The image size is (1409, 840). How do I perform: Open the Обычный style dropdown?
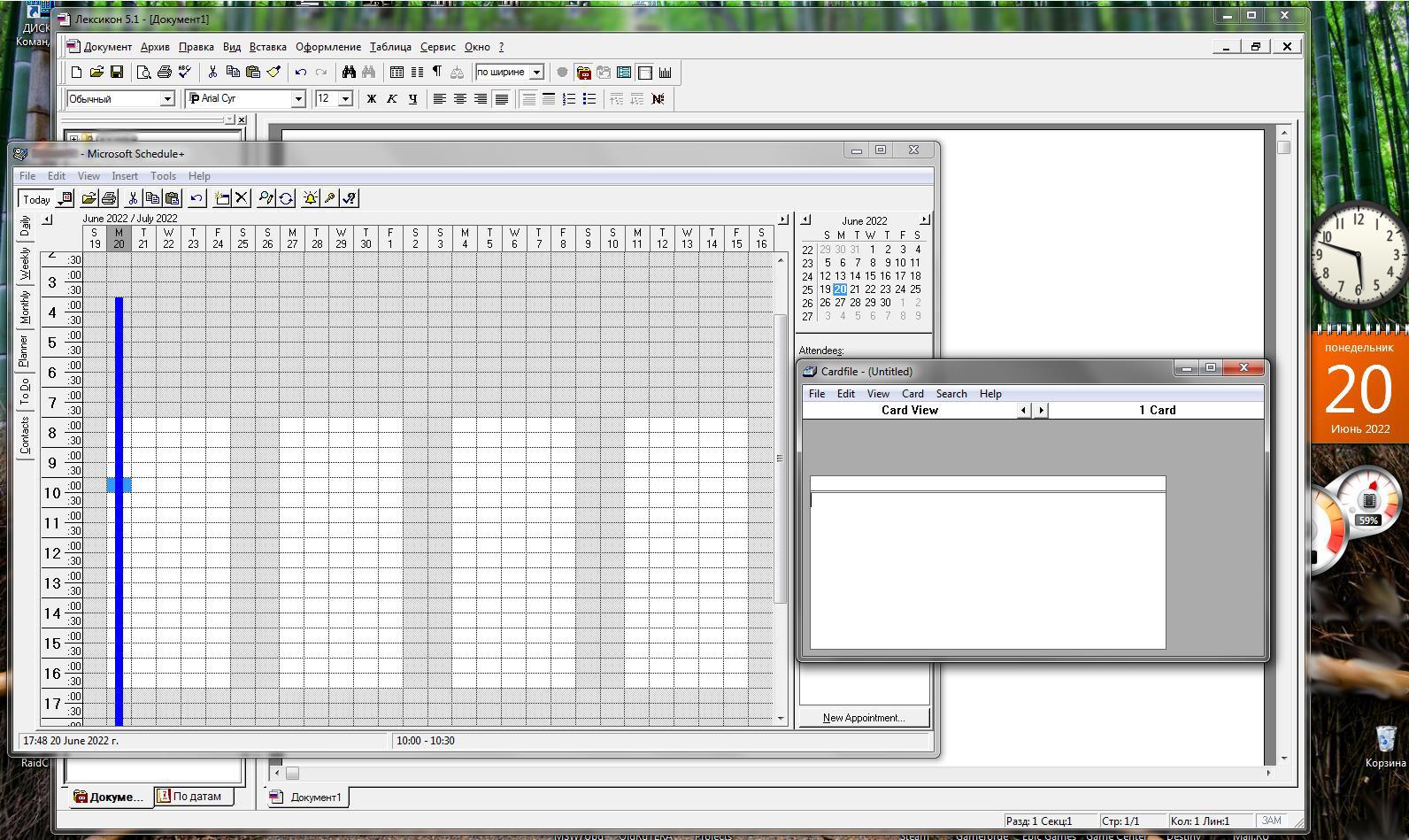(166, 99)
